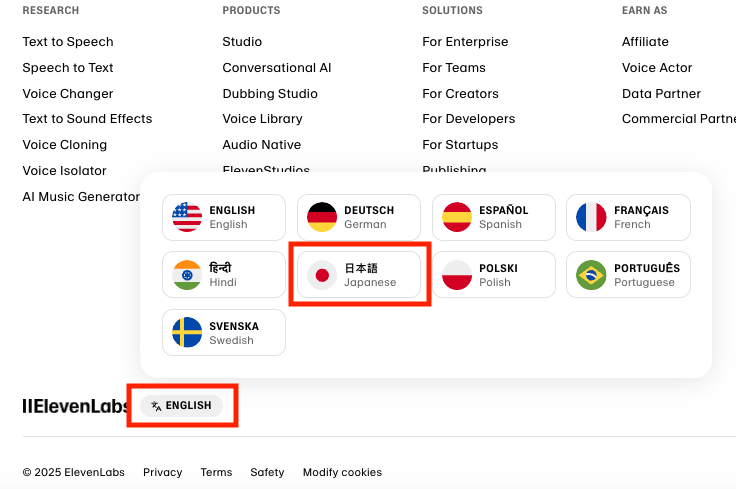The width and height of the screenshot is (736, 489).
Task: Click the RESEARCH column heading
Action: tap(51, 10)
